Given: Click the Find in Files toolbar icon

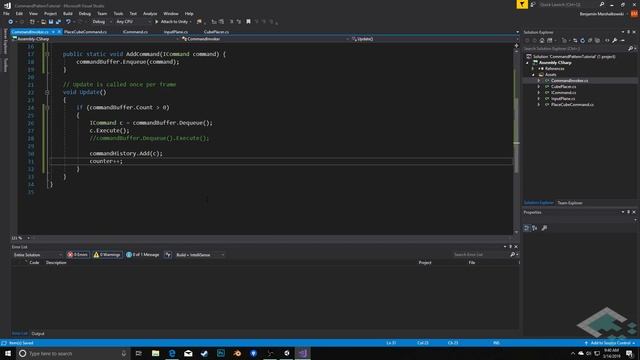Looking at the screenshot, I should 199,22.
